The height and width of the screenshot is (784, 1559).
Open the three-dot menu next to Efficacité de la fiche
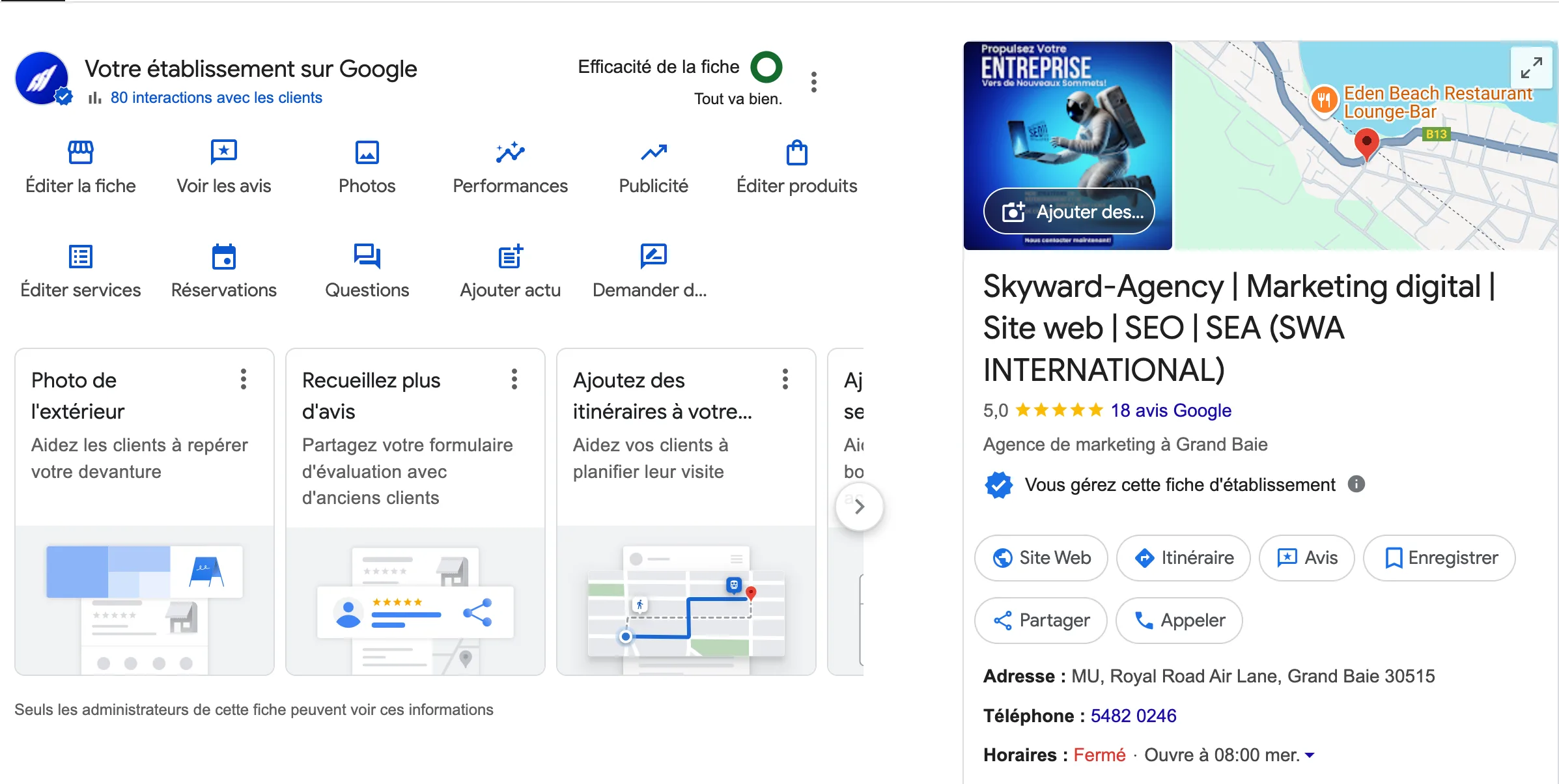[814, 82]
